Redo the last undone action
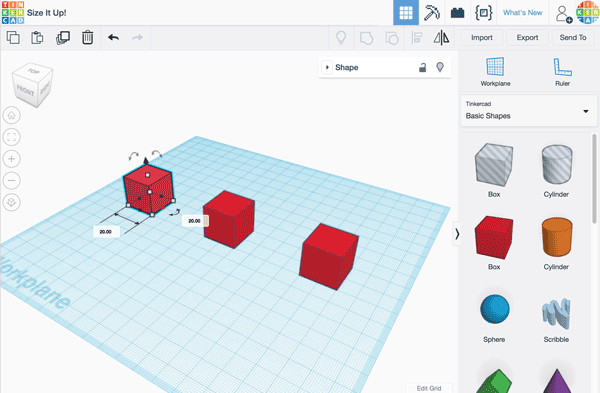The height and width of the screenshot is (393, 600). tap(137, 38)
